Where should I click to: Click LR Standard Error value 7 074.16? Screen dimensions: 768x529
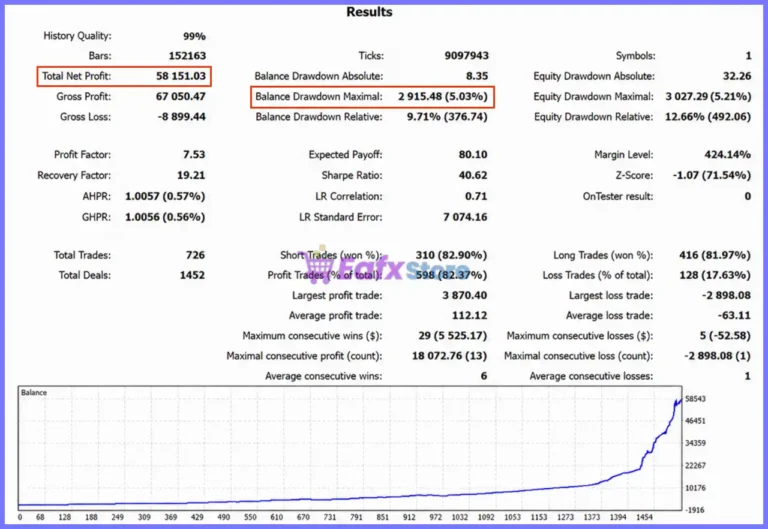coord(465,217)
